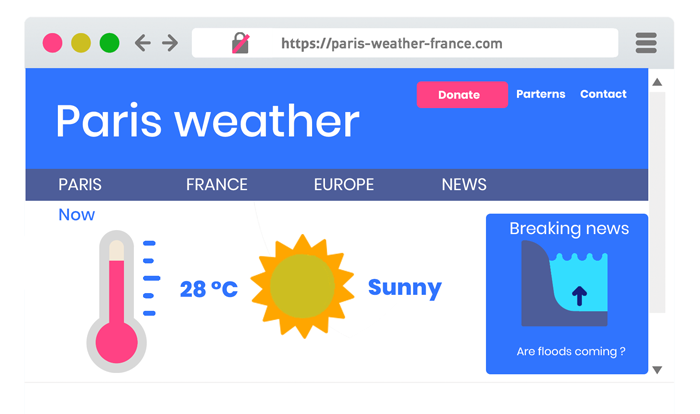The width and height of the screenshot is (700, 414).
Task: Click the vertical scrollbar track
Action: pos(657,203)
